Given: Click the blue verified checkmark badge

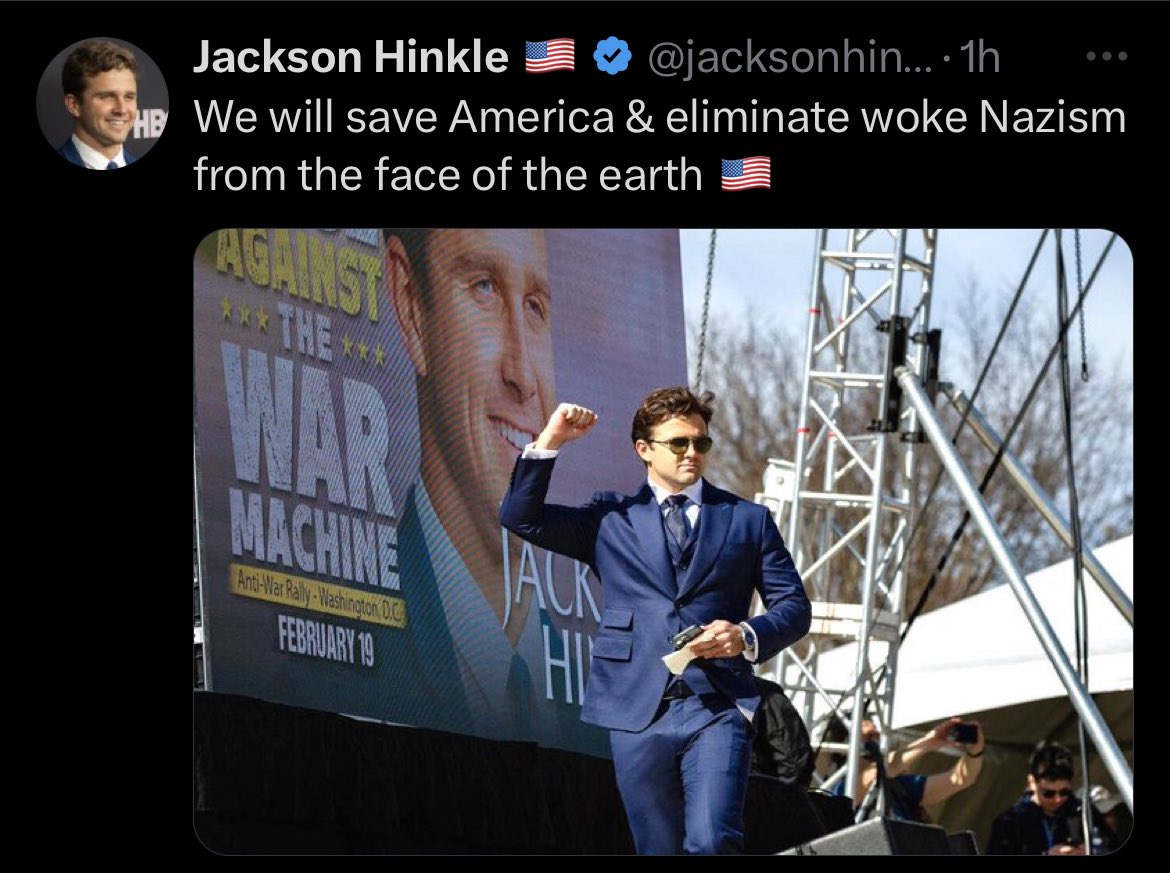Looking at the screenshot, I should pyautogui.click(x=612, y=57).
